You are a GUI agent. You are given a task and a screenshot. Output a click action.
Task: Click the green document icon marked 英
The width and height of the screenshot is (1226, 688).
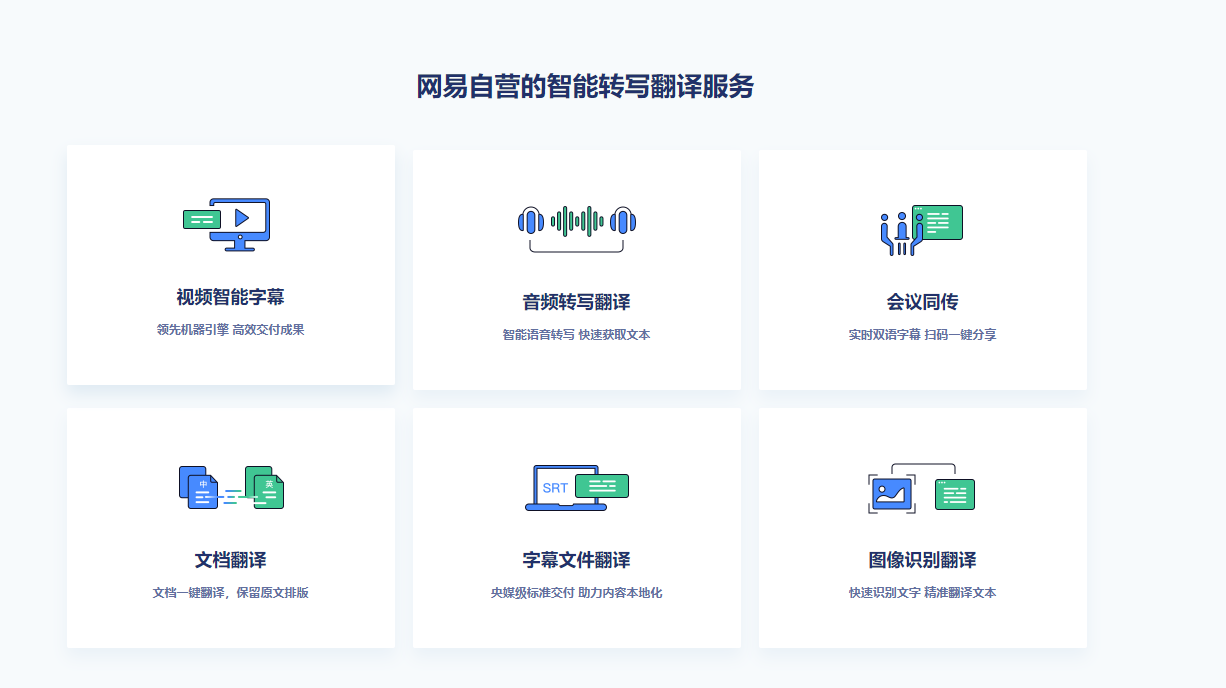click(265, 487)
